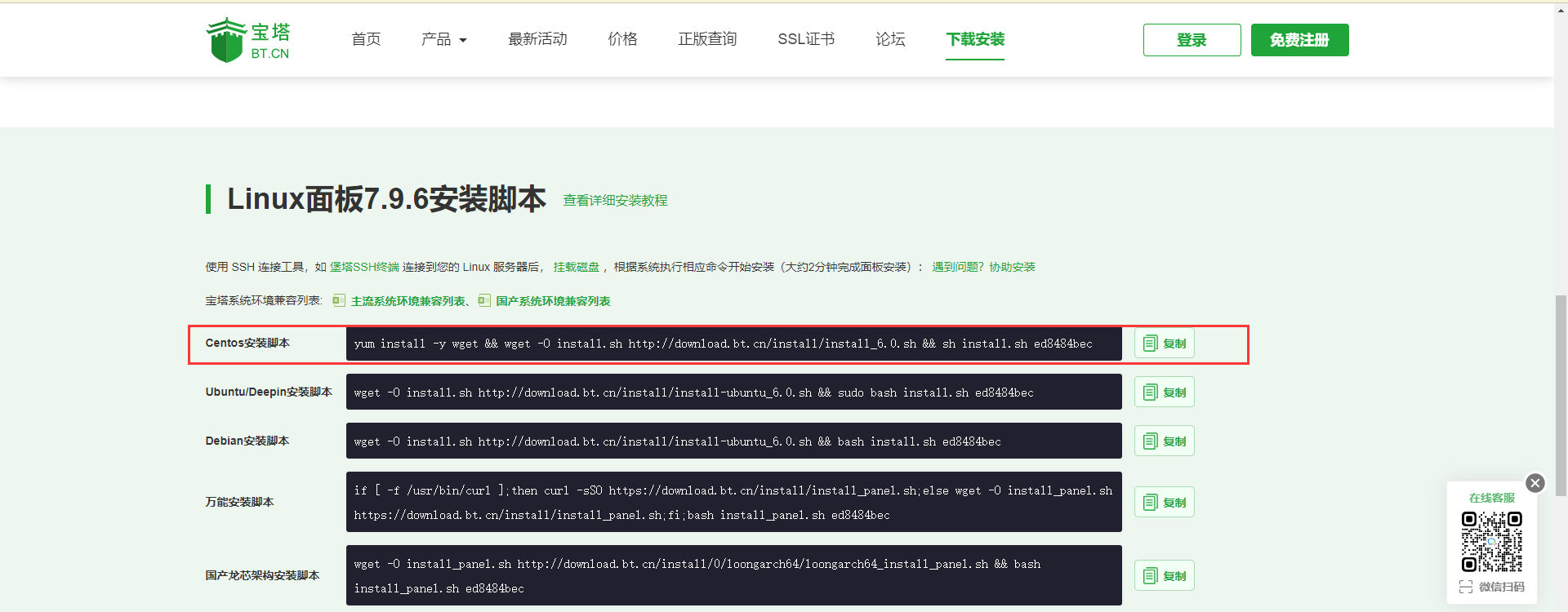
Task: Click the 国产龙芯架构安装脚本 label
Action: pyautogui.click(x=262, y=575)
